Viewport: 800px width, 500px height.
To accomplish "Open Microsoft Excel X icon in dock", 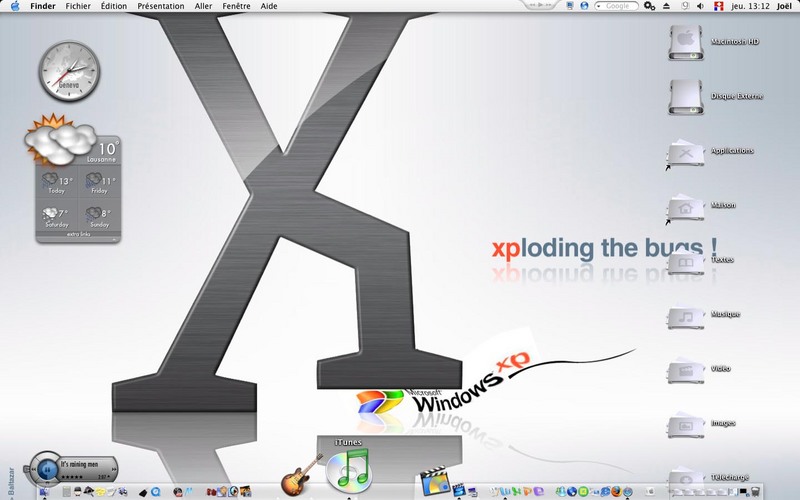I will tap(516, 492).
